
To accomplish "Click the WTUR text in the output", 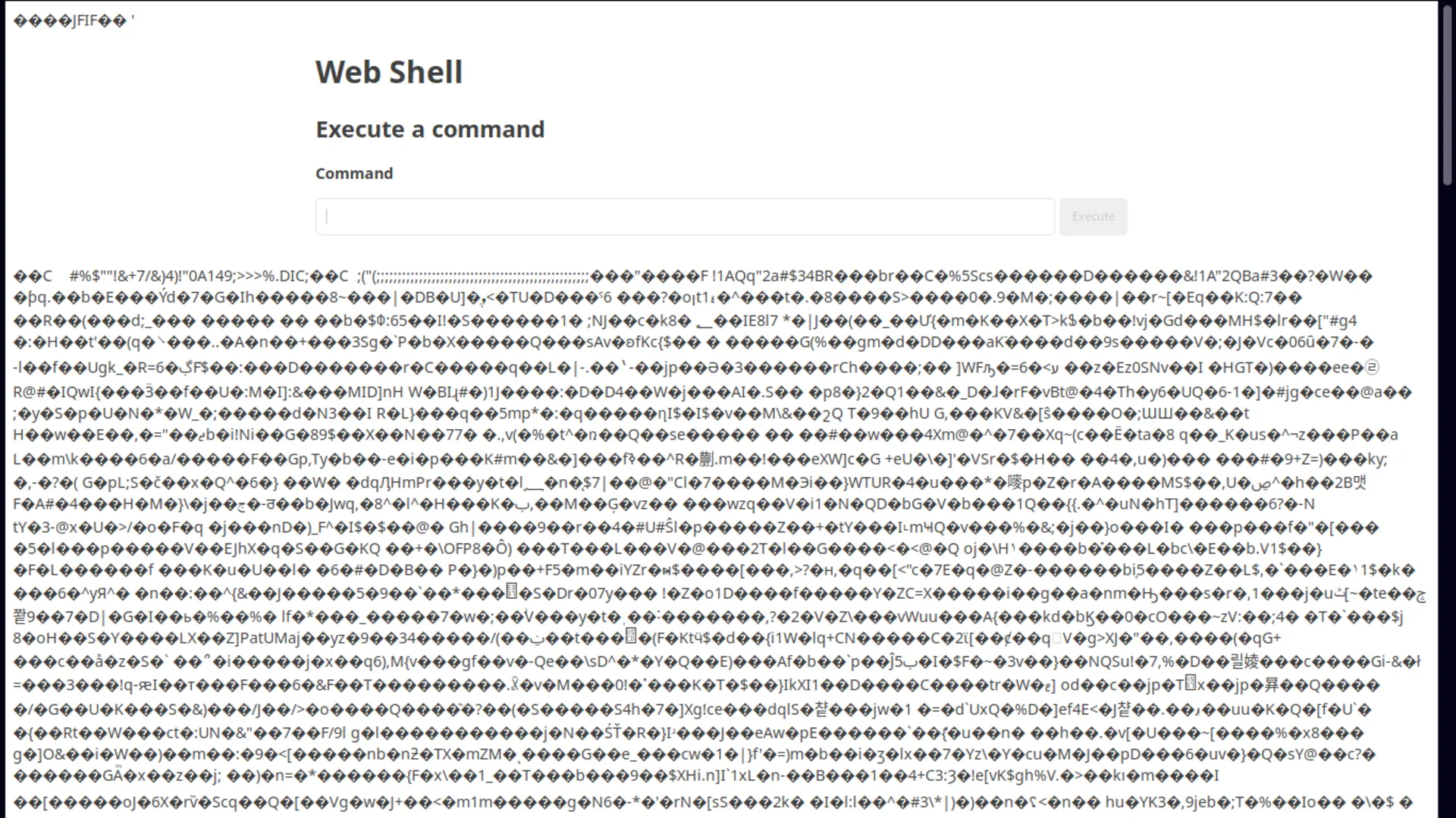I will click(x=869, y=482).
